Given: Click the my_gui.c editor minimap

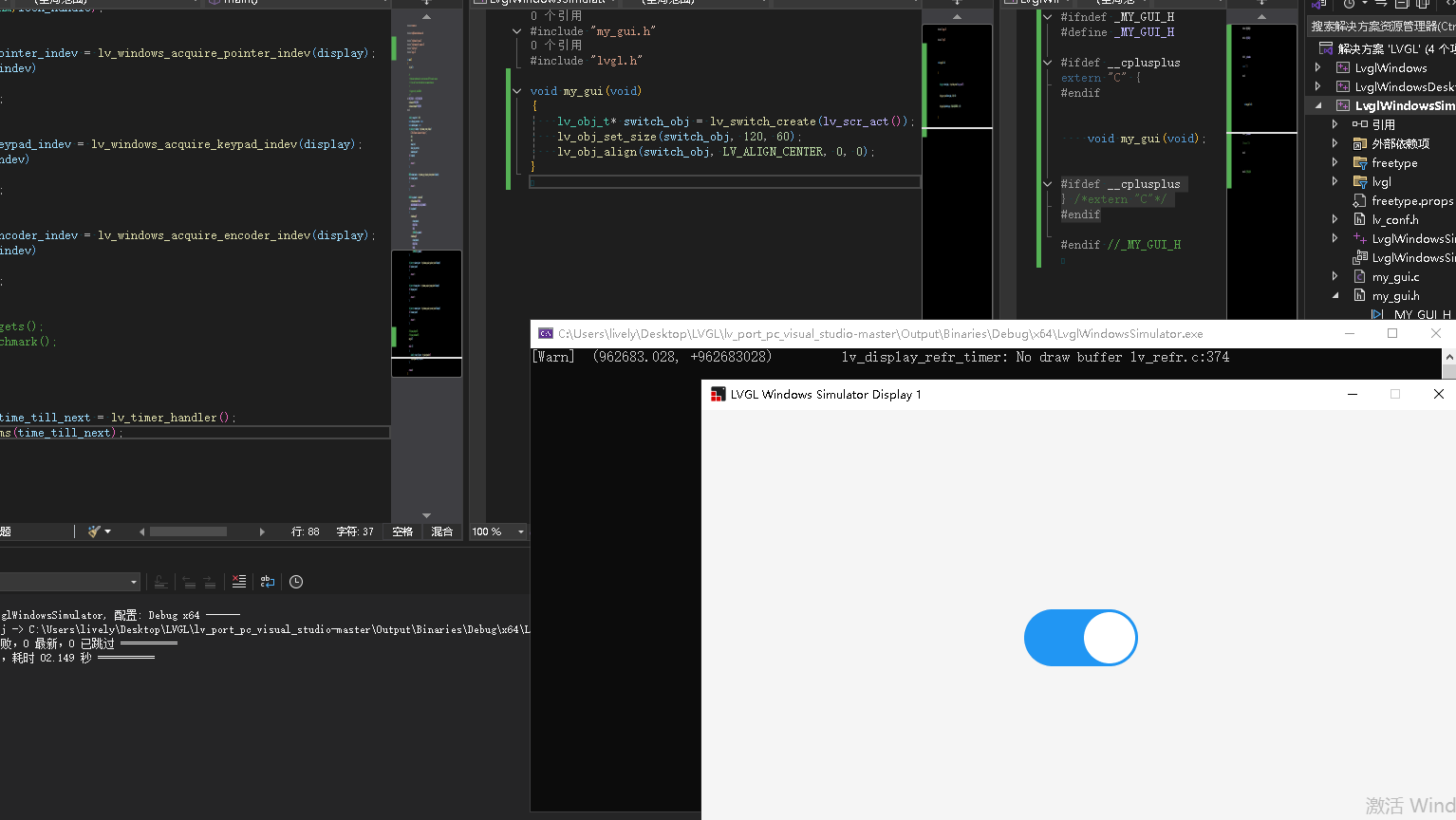Looking at the screenshot, I should coord(957,171).
